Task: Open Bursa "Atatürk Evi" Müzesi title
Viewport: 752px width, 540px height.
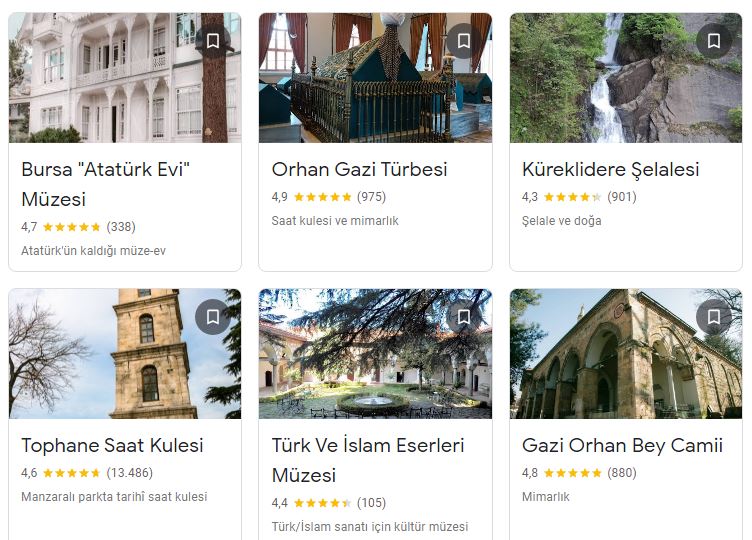Action: pyautogui.click(x=106, y=184)
